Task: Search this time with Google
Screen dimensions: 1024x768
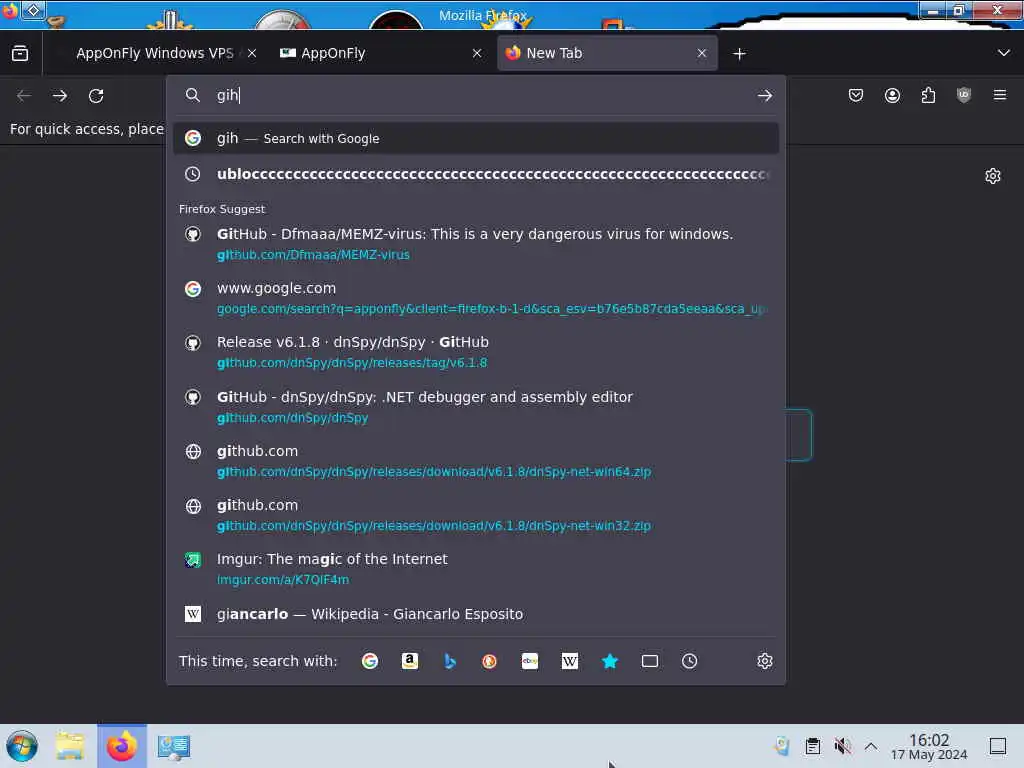Action: [x=370, y=661]
